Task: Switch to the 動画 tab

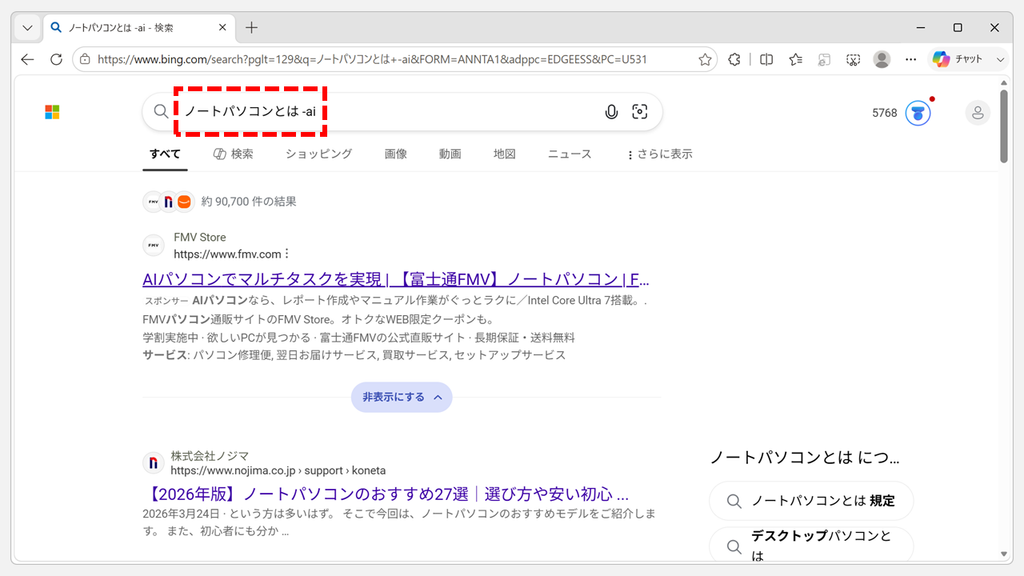Action: pyautogui.click(x=450, y=154)
